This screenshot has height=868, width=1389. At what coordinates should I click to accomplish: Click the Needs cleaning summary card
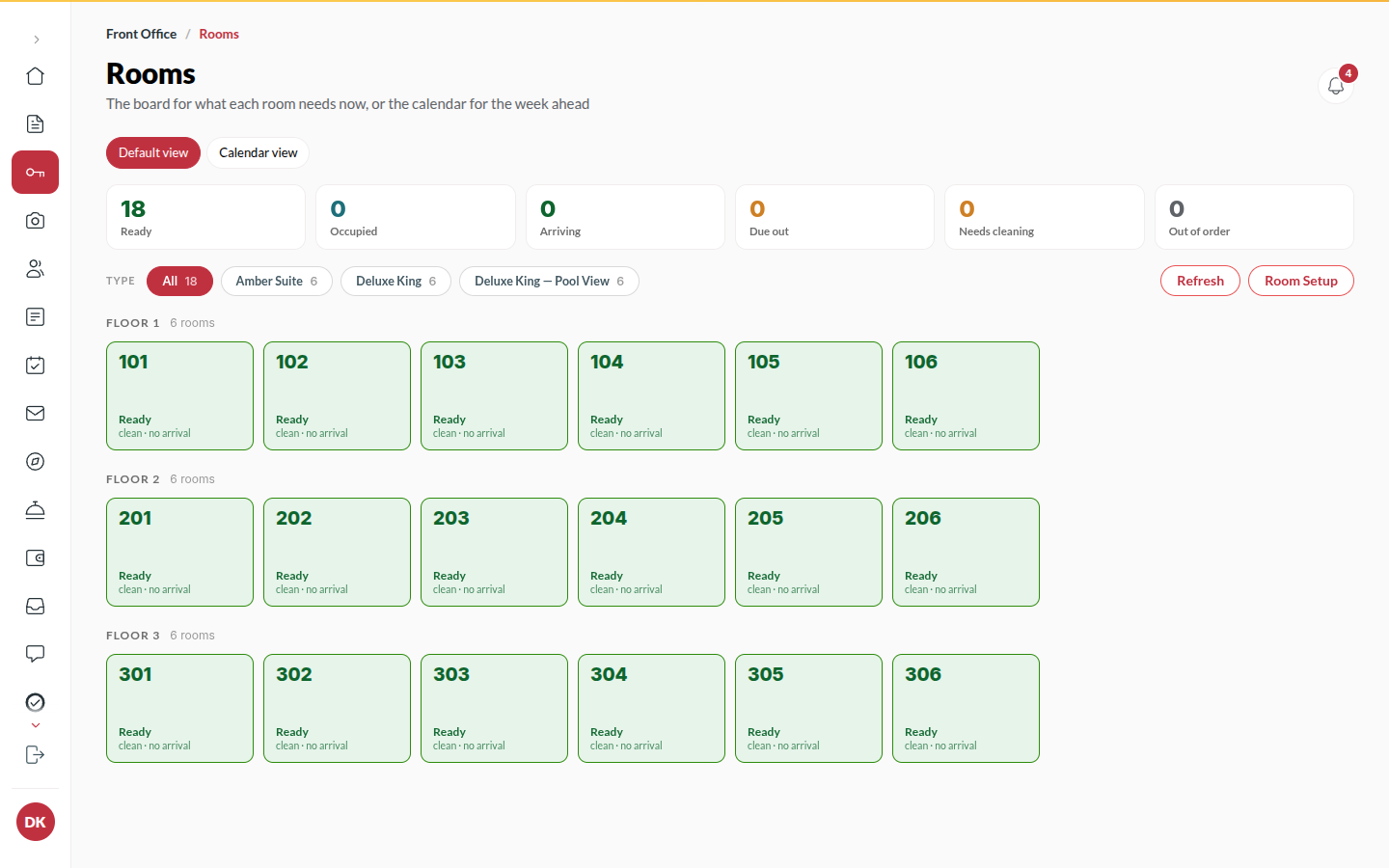(1045, 217)
